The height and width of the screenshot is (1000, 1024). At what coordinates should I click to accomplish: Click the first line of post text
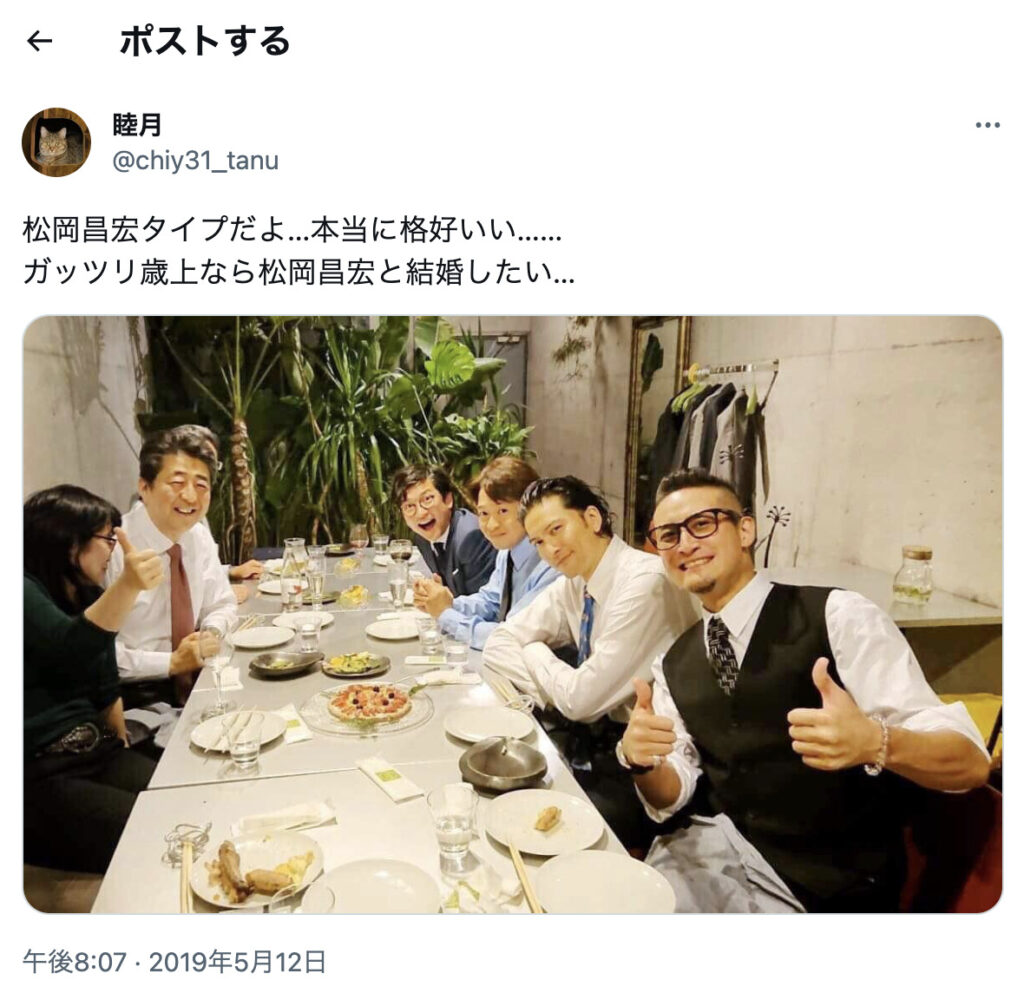tap(292, 230)
